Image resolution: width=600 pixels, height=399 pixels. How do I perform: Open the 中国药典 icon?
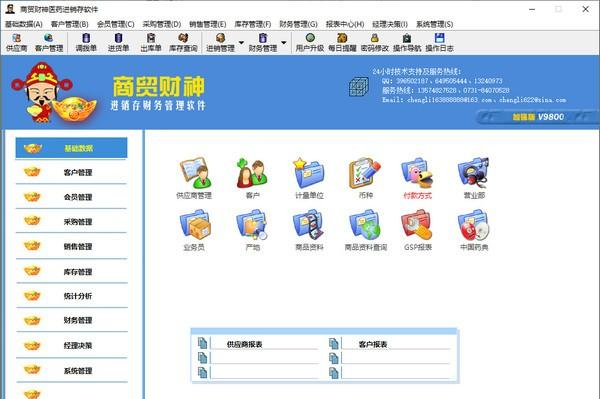coord(474,230)
